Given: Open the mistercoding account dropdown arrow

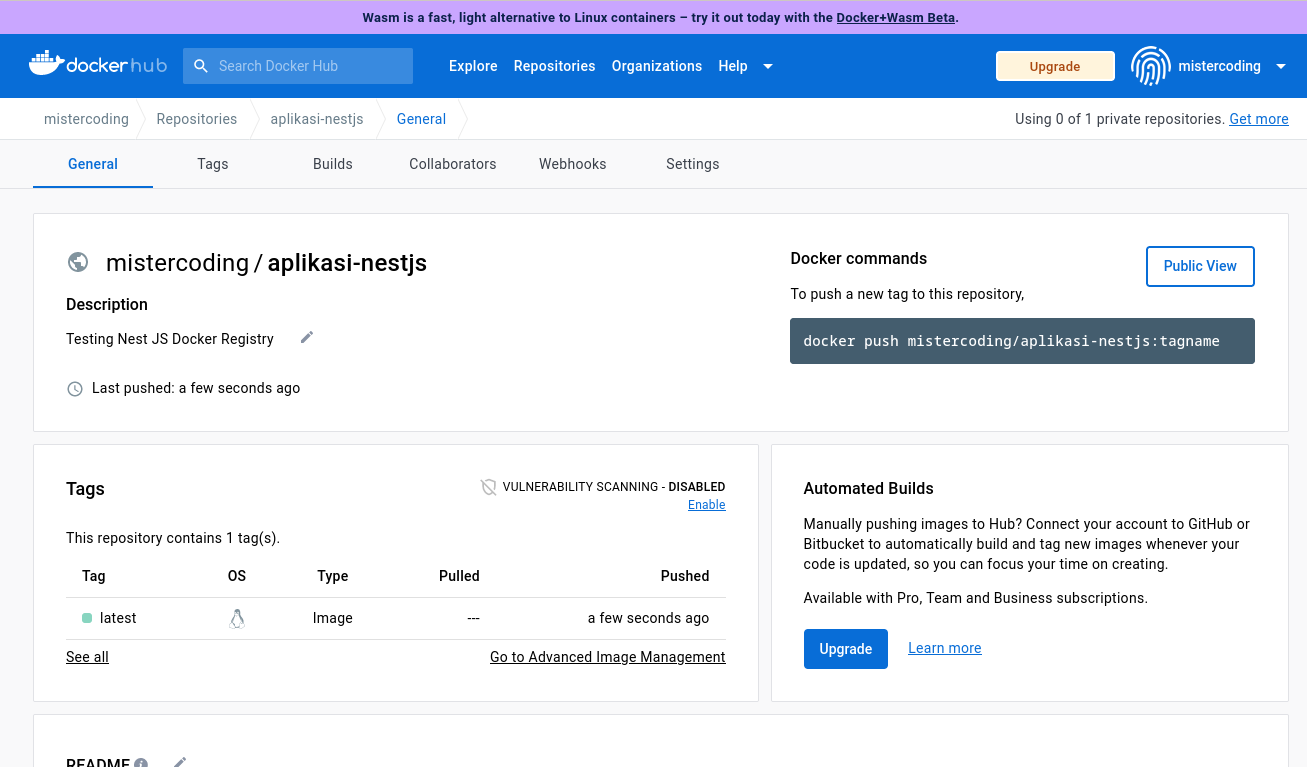Looking at the screenshot, I should (1281, 66).
